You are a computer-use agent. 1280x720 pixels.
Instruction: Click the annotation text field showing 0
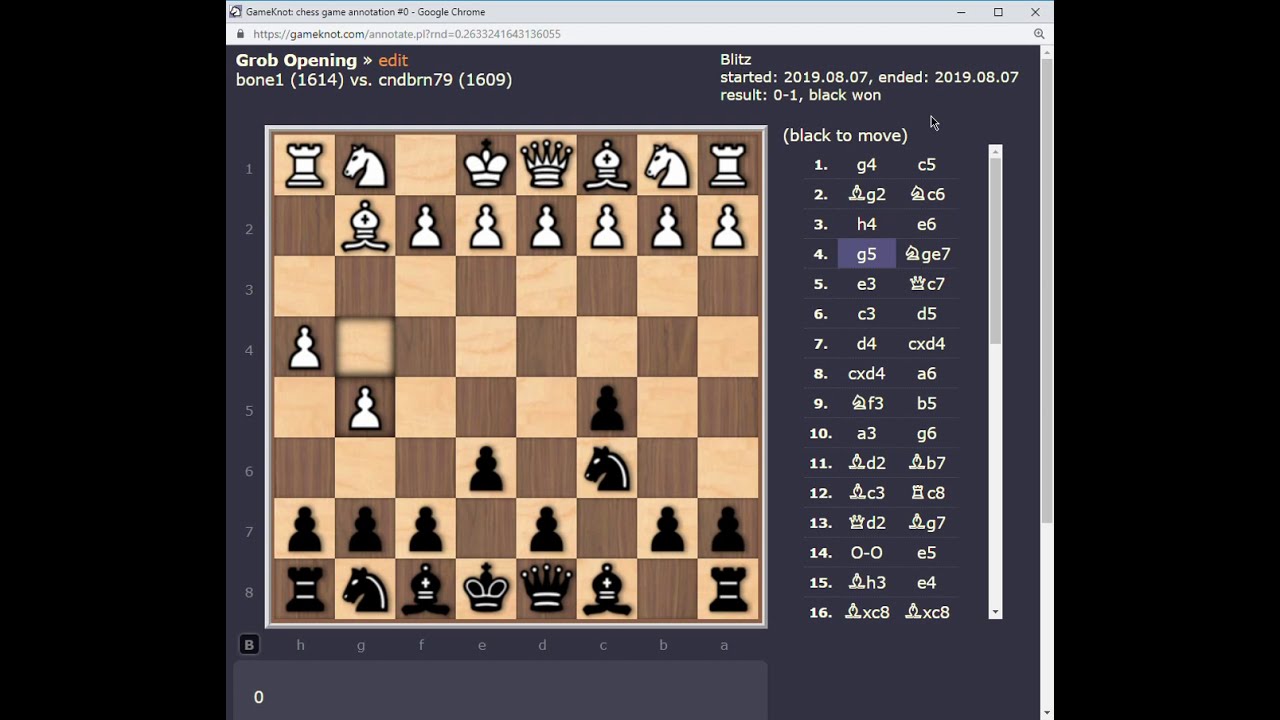click(x=501, y=690)
